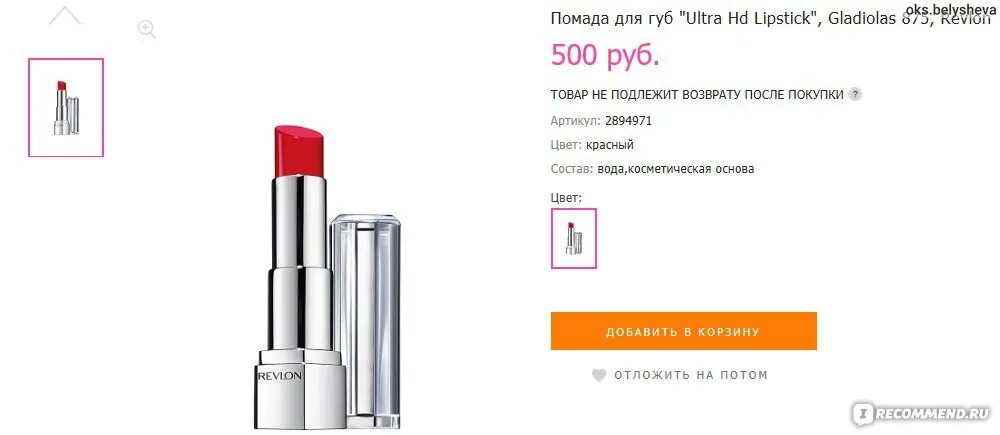Add item with Добавить в корзину button

click(x=684, y=331)
